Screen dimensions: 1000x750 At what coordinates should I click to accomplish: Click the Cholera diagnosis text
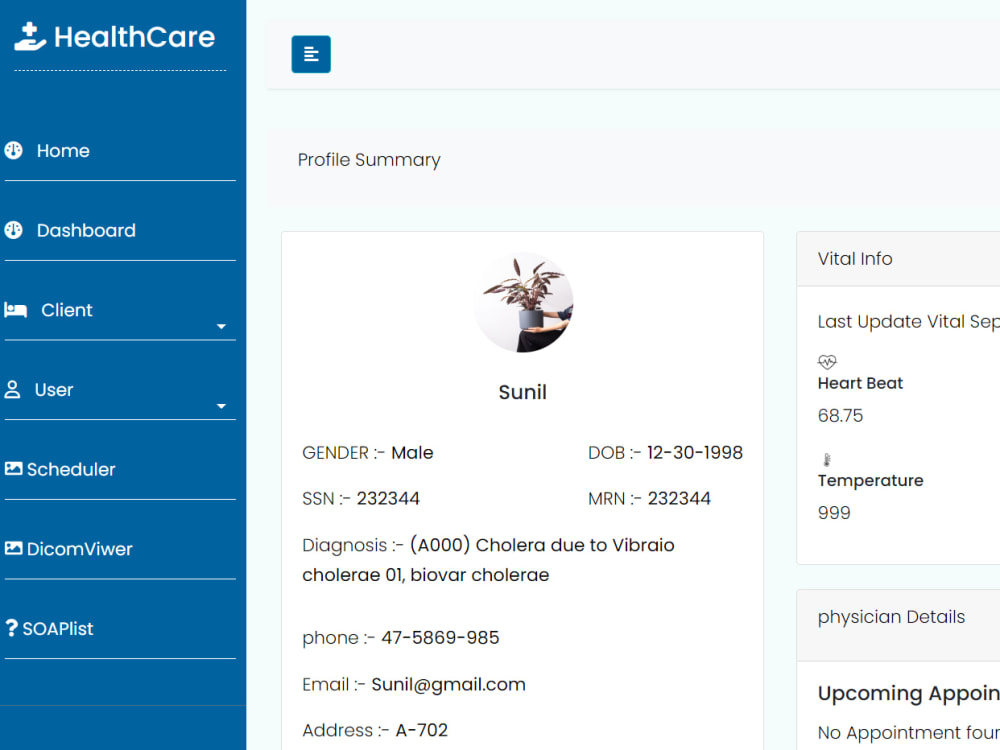pyautogui.click(x=488, y=560)
